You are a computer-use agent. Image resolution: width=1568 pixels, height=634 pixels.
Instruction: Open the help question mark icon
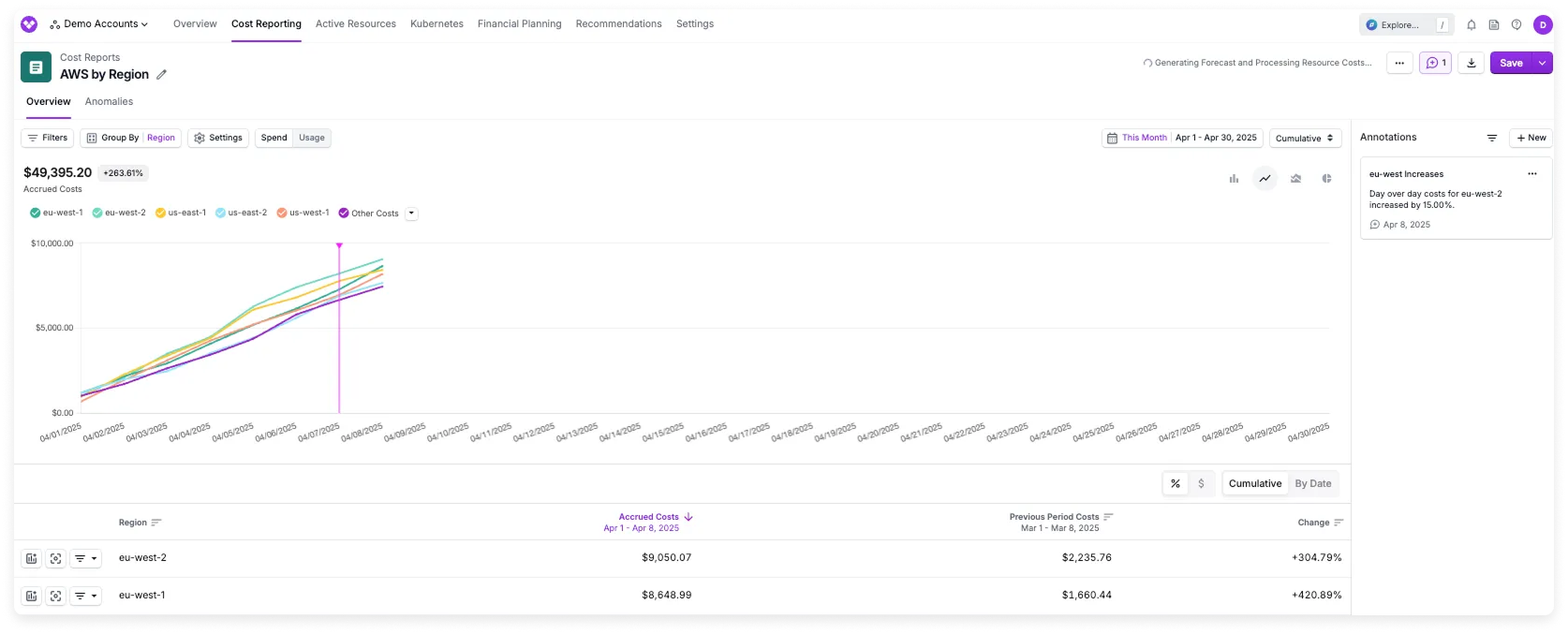[x=1516, y=25]
